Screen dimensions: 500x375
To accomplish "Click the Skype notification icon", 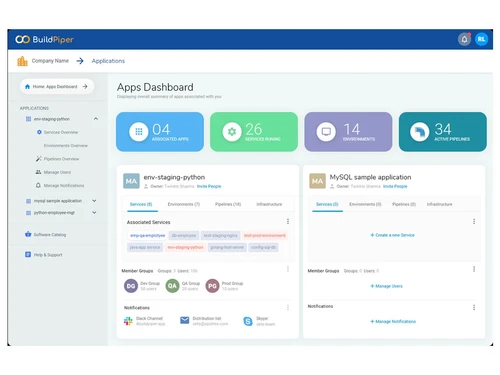I will pyautogui.click(x=248, y=321).
